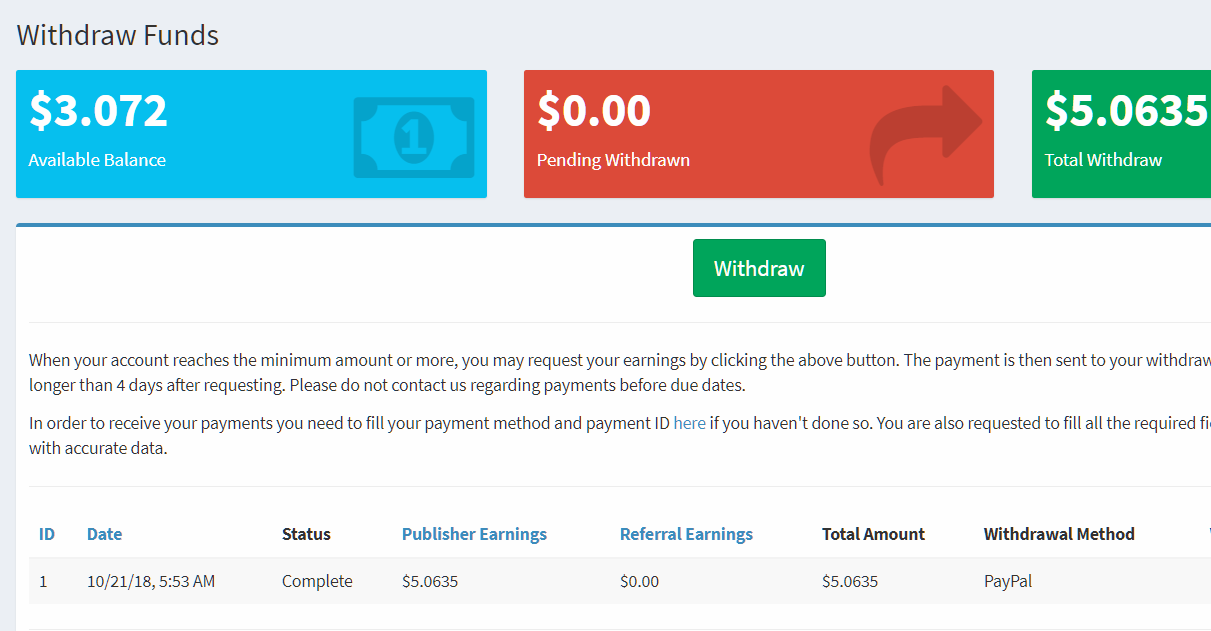Sort the table by ID column
Screen dimensions: 1211x631
(47, 534)
